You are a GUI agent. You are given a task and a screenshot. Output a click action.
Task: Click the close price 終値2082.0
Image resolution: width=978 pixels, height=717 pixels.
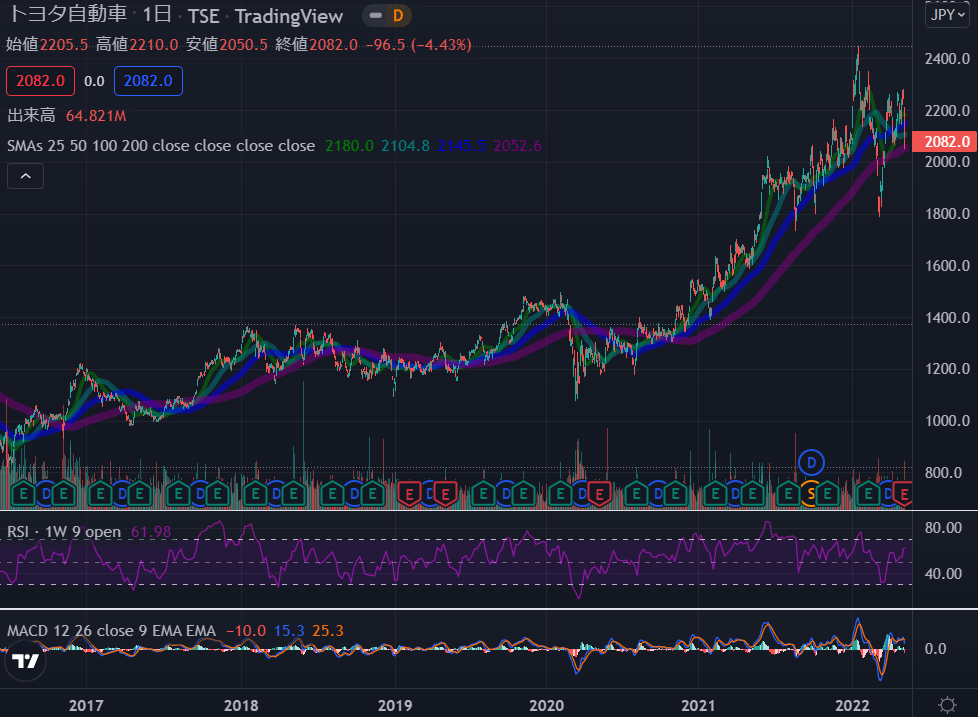point(317,45)
